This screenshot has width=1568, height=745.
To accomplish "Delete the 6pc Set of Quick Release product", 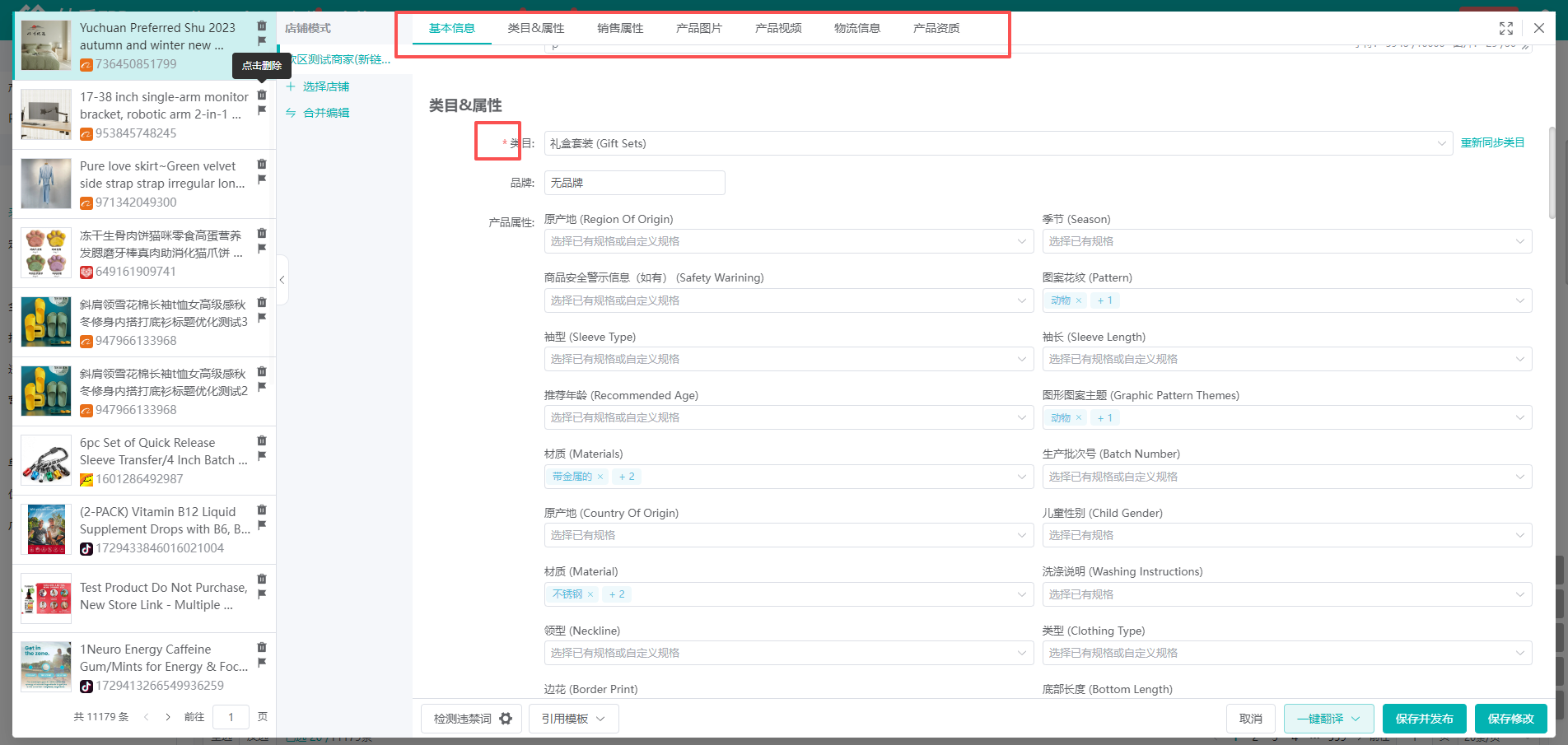I will pyautogui.click(x=262, y=440).
